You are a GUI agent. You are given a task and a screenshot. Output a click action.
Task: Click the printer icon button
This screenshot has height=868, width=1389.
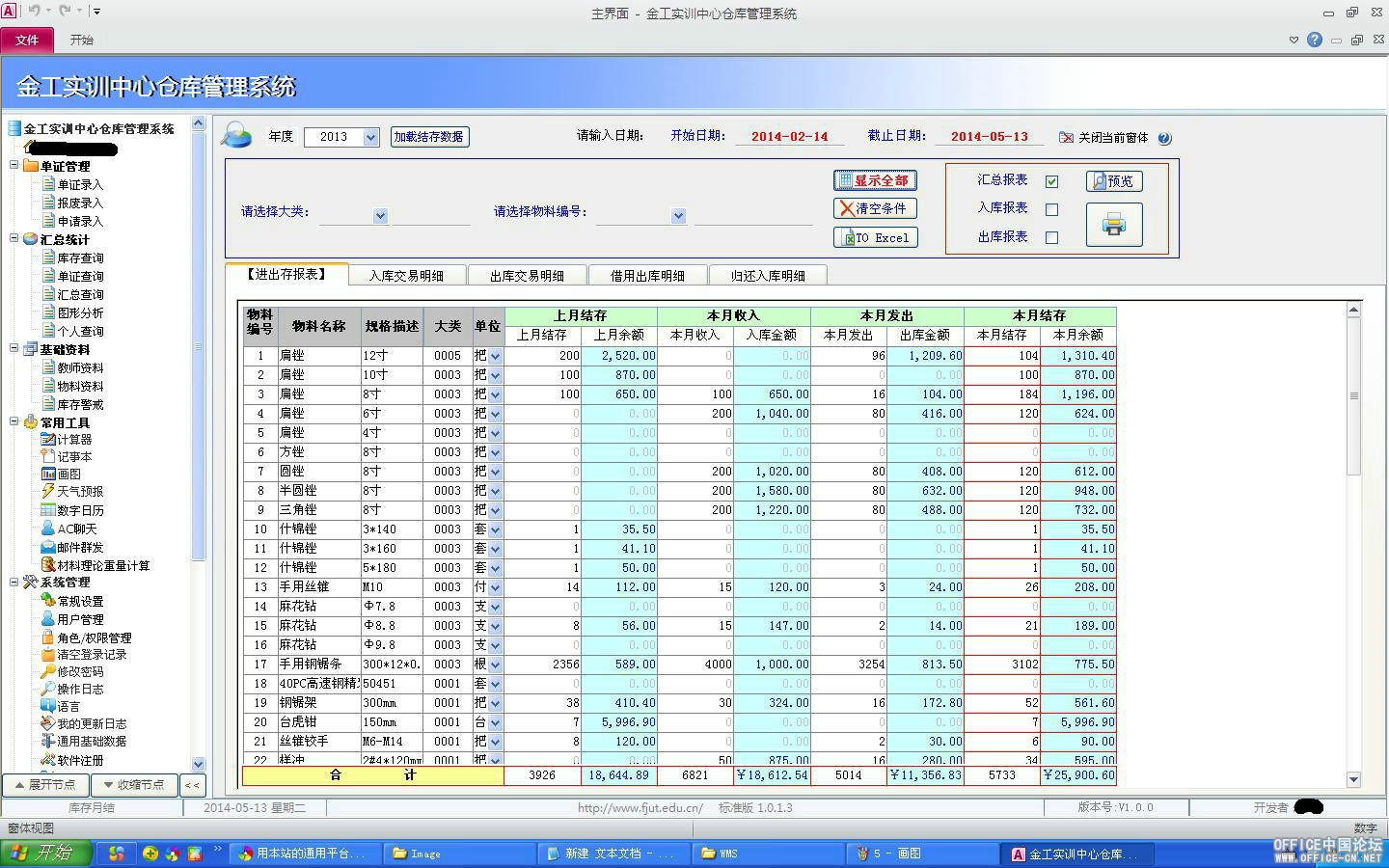click(1114, 225)
